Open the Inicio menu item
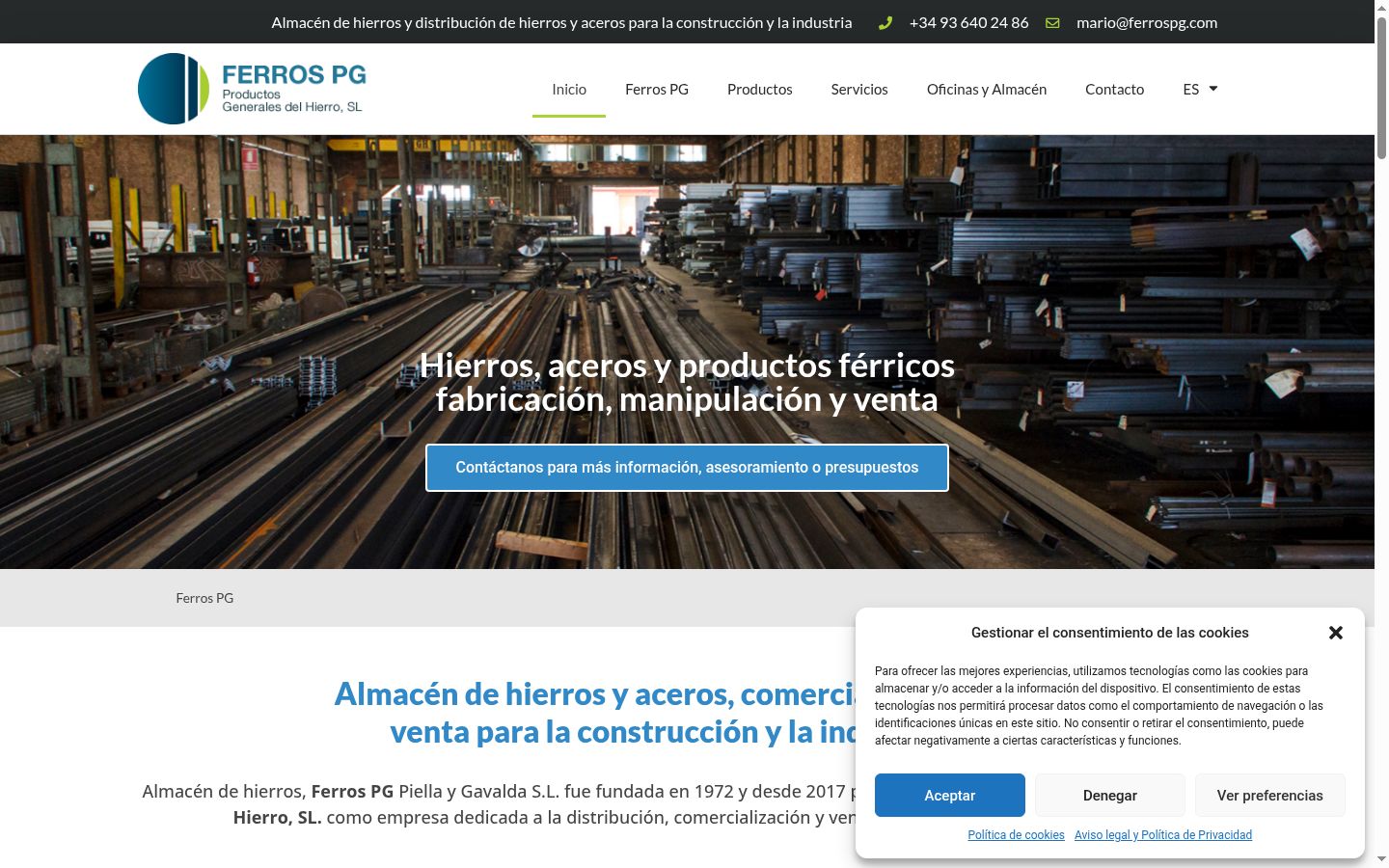Screen dimensions: 1389x868 point(569,89)
